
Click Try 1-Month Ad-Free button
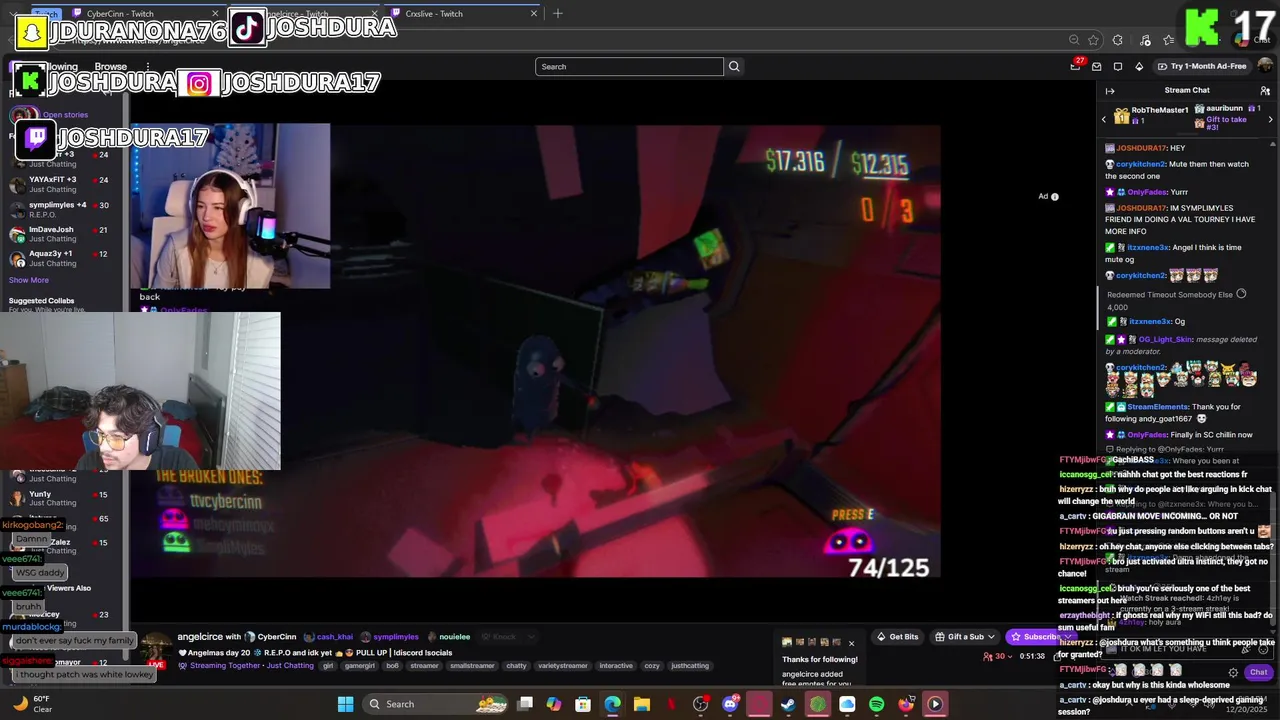[1202, 66]
